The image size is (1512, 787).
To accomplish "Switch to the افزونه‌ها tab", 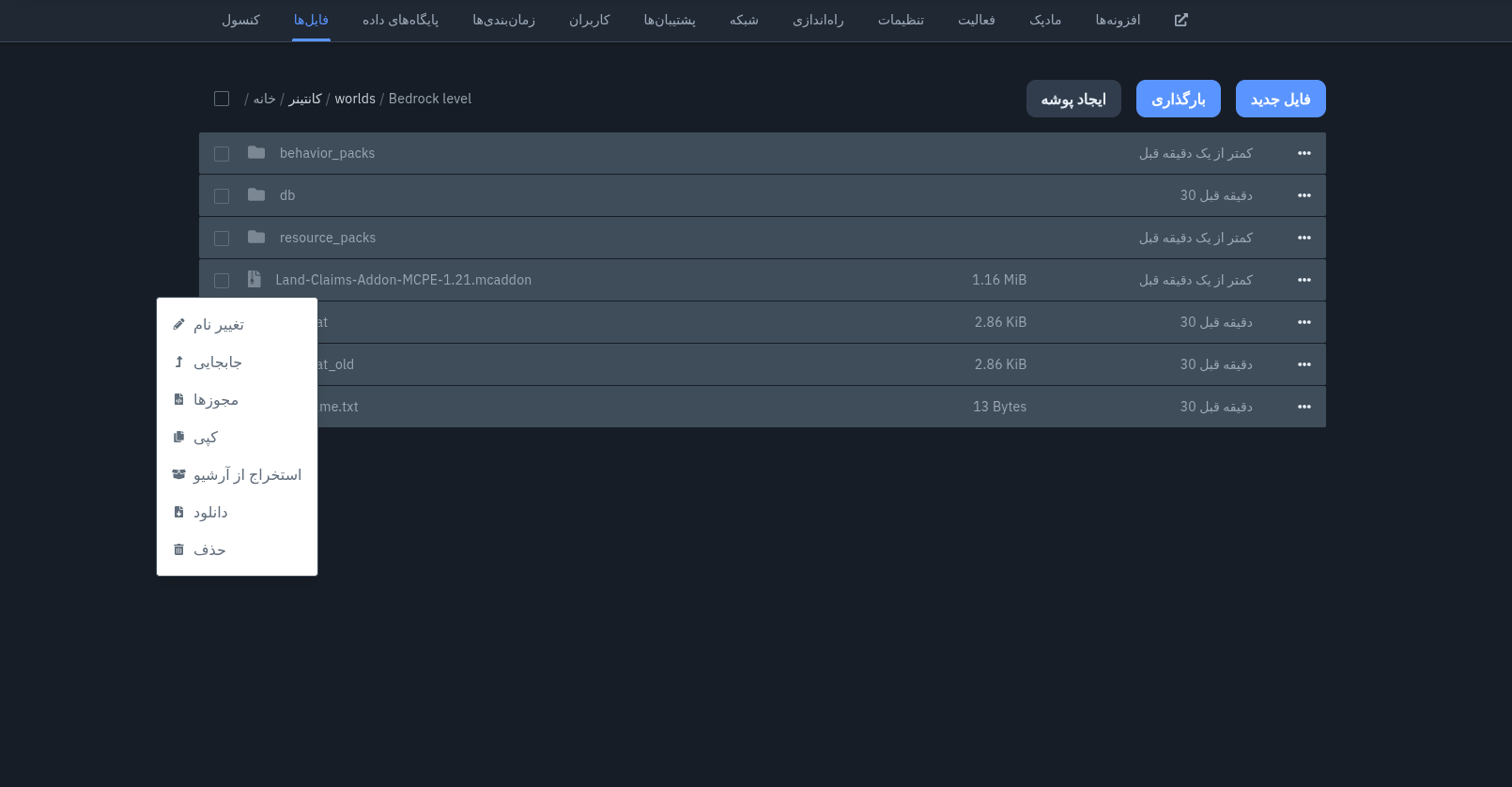I will tap(1119, 20).
